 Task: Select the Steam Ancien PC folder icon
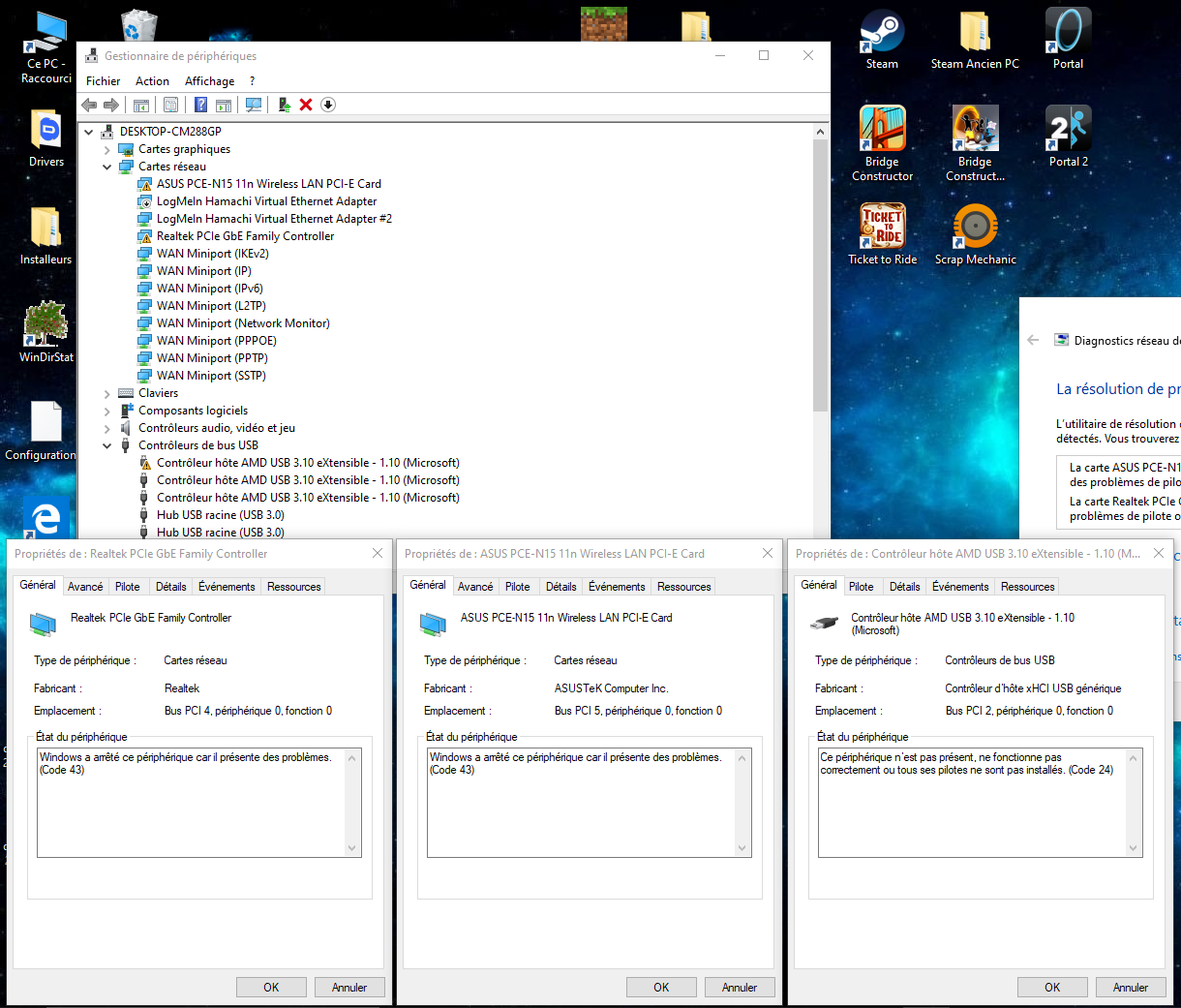[x=975, y=40]
